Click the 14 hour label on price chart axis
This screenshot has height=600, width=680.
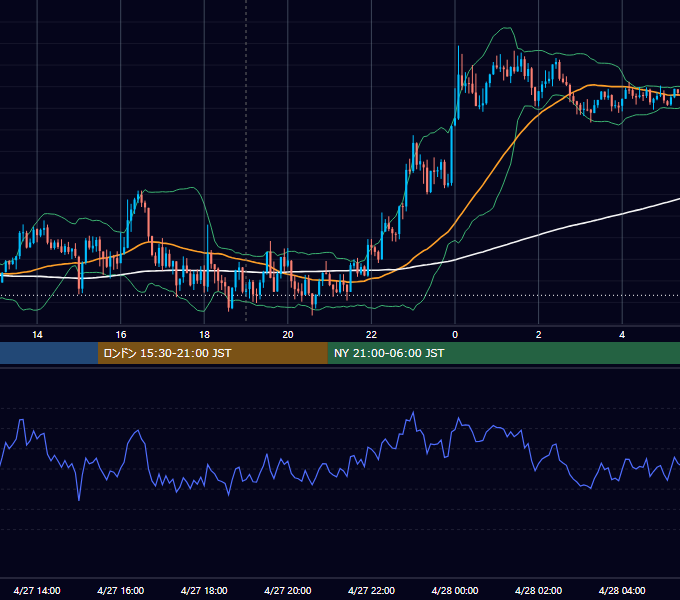[37, 335]
